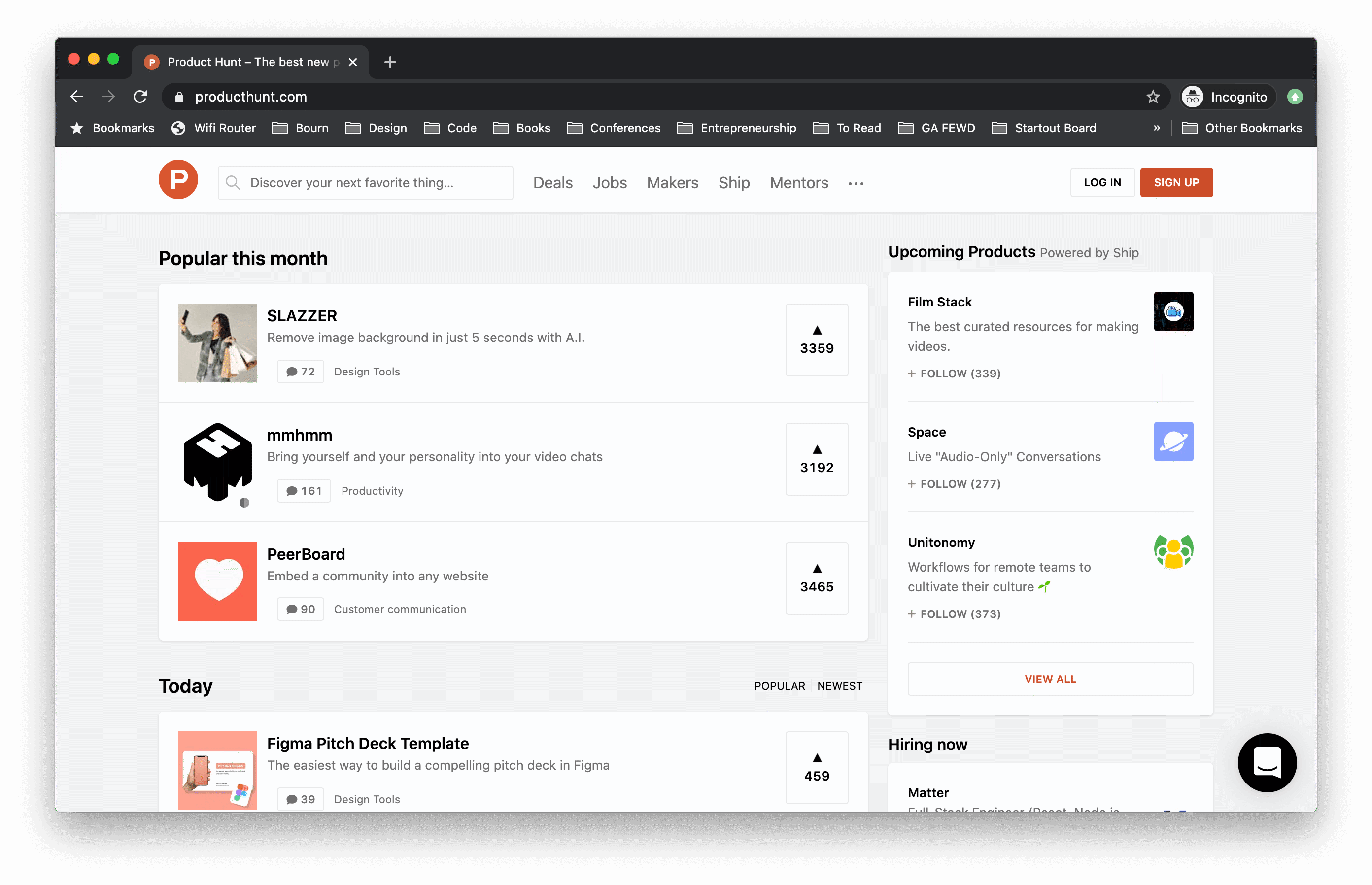Open the SLAZZER product title
This screenshot has height=885, width=1372.
[x=302, y=315]
